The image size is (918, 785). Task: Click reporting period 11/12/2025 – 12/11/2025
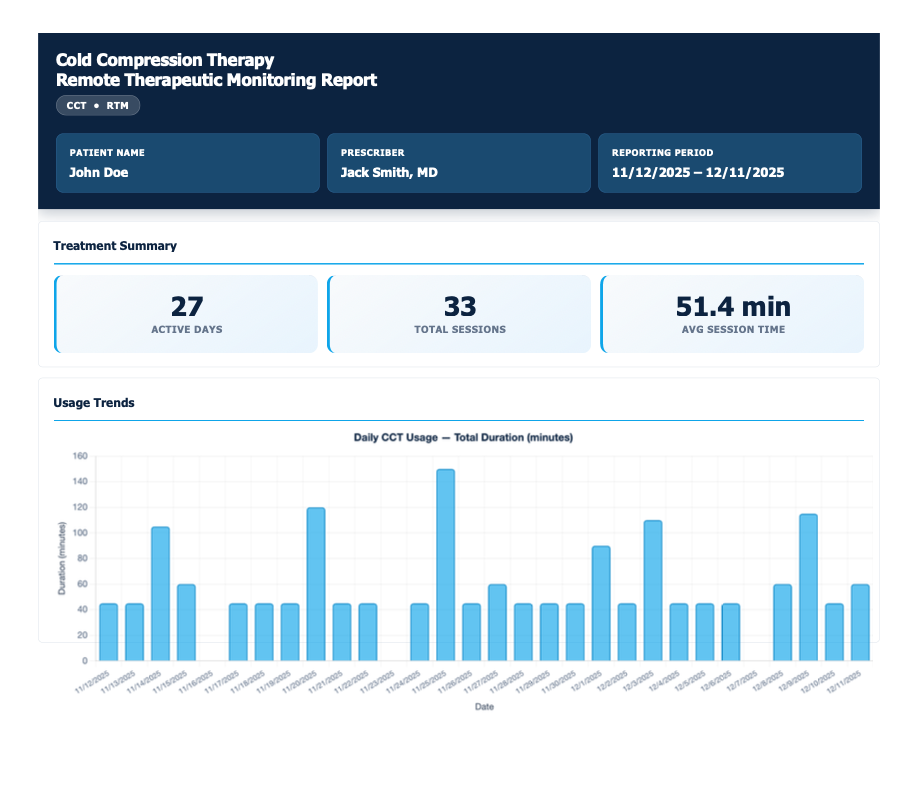698,172
